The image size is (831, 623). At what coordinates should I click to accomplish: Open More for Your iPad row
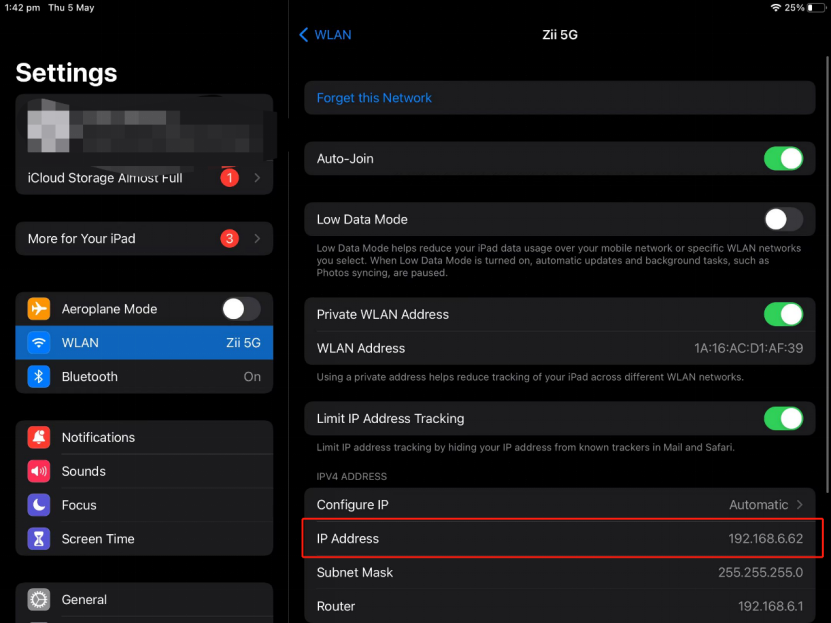point(144,239)
